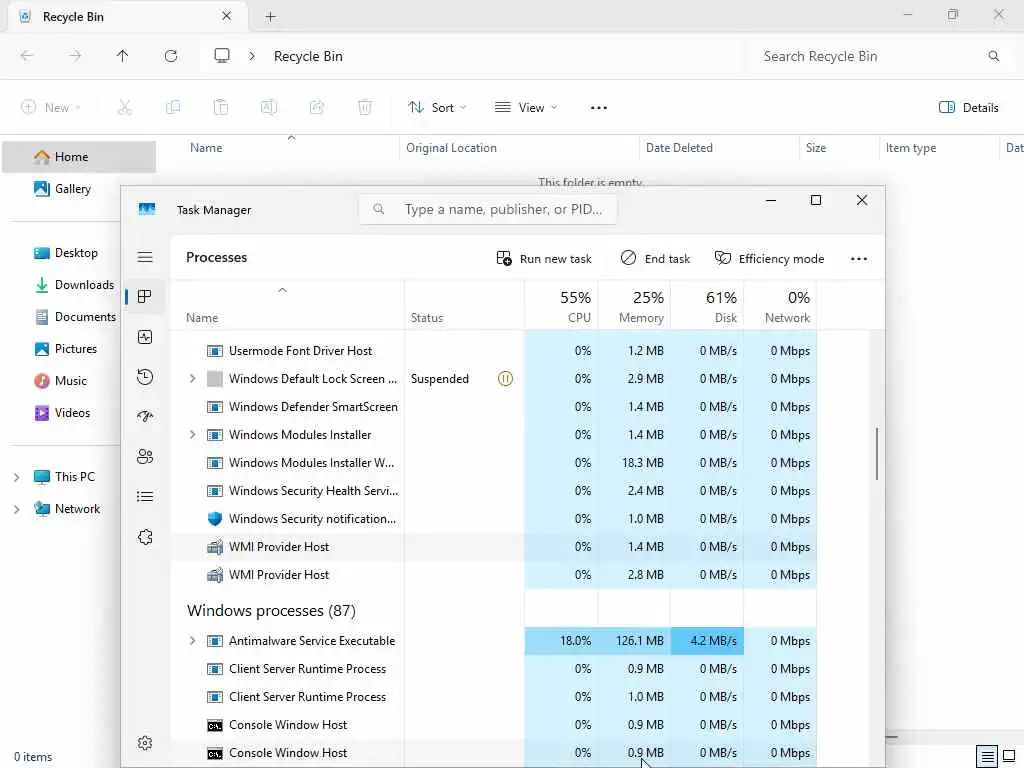Screen dimensions: 1024x768
Task: Click the Task Manager vertical scrollbar thumb
Action: pos(876,454)
